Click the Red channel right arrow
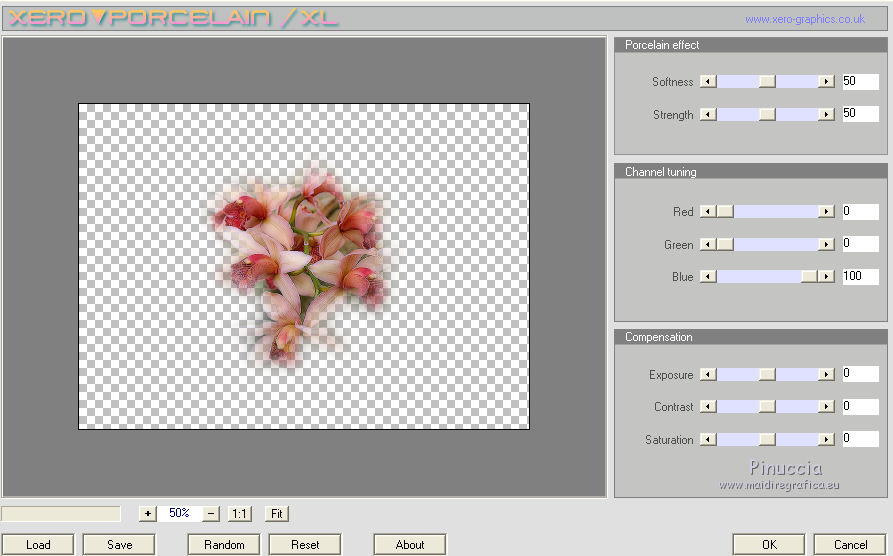Screen dimensions: 893x556 (826, 211)
